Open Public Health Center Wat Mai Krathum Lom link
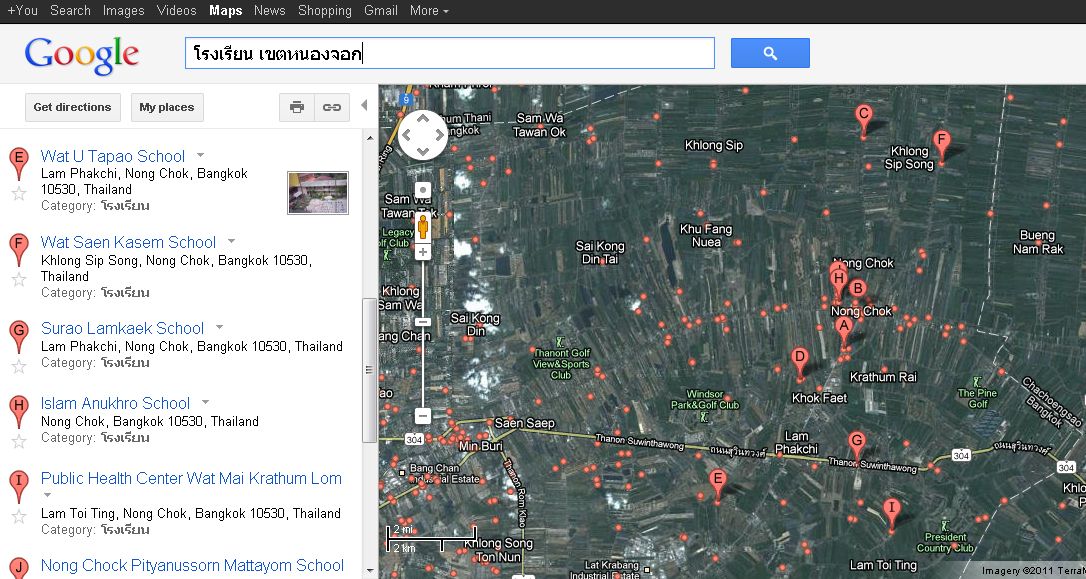 pyautogui.click(x=191, y=479)
